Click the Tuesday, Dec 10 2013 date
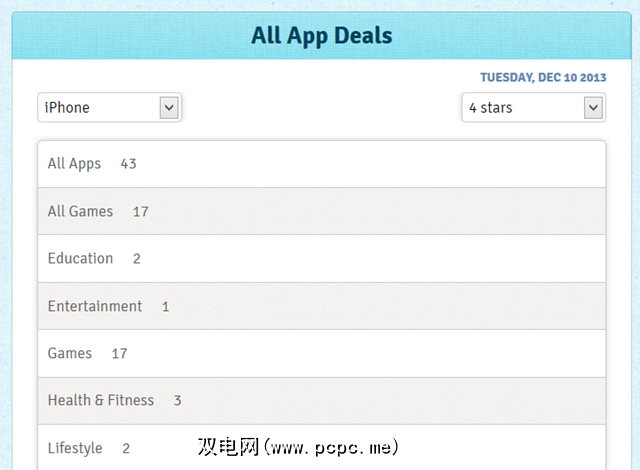The image size is (640, 470). [543, 77]
